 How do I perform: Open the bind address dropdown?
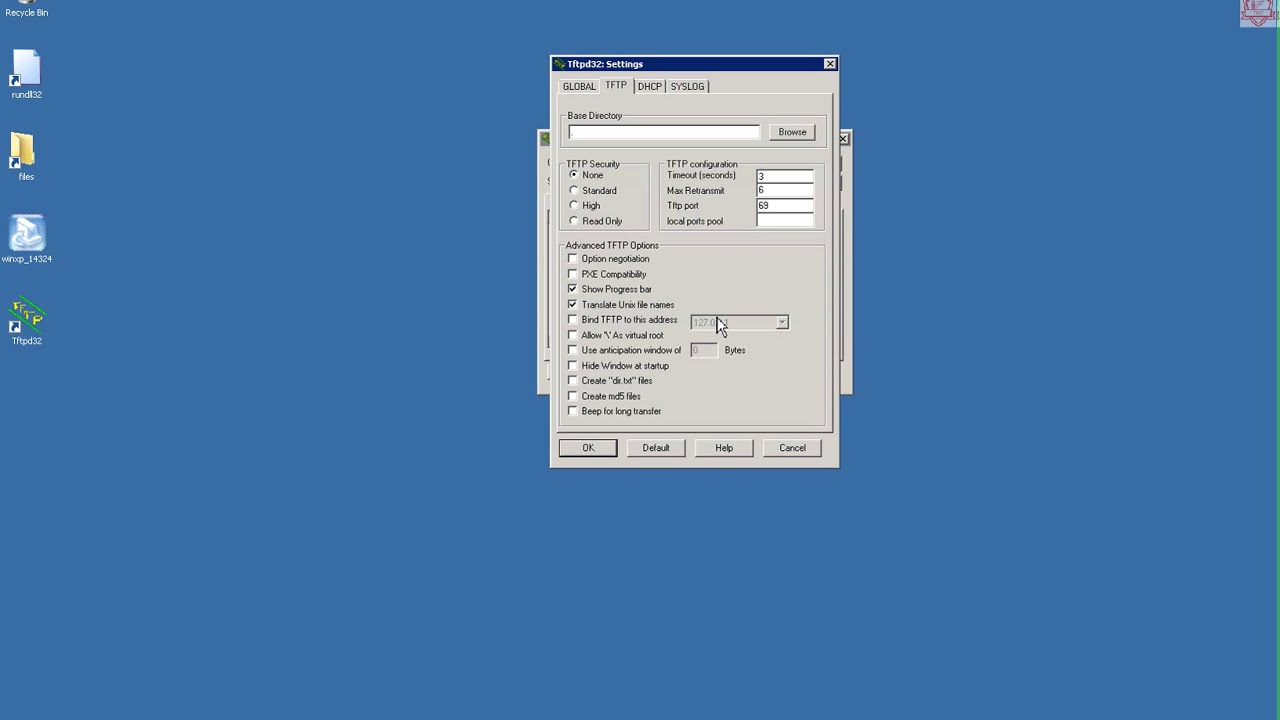point(782,322)
